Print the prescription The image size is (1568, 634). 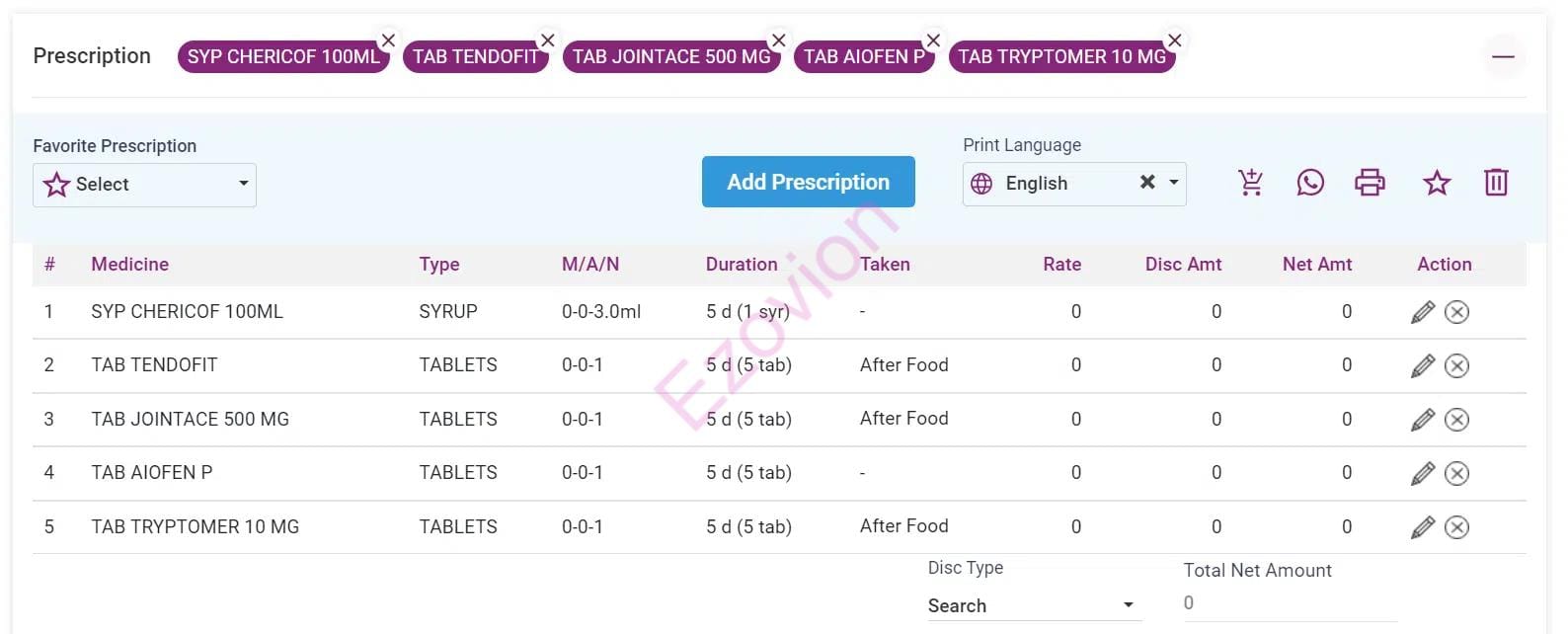click(1370, 183)
